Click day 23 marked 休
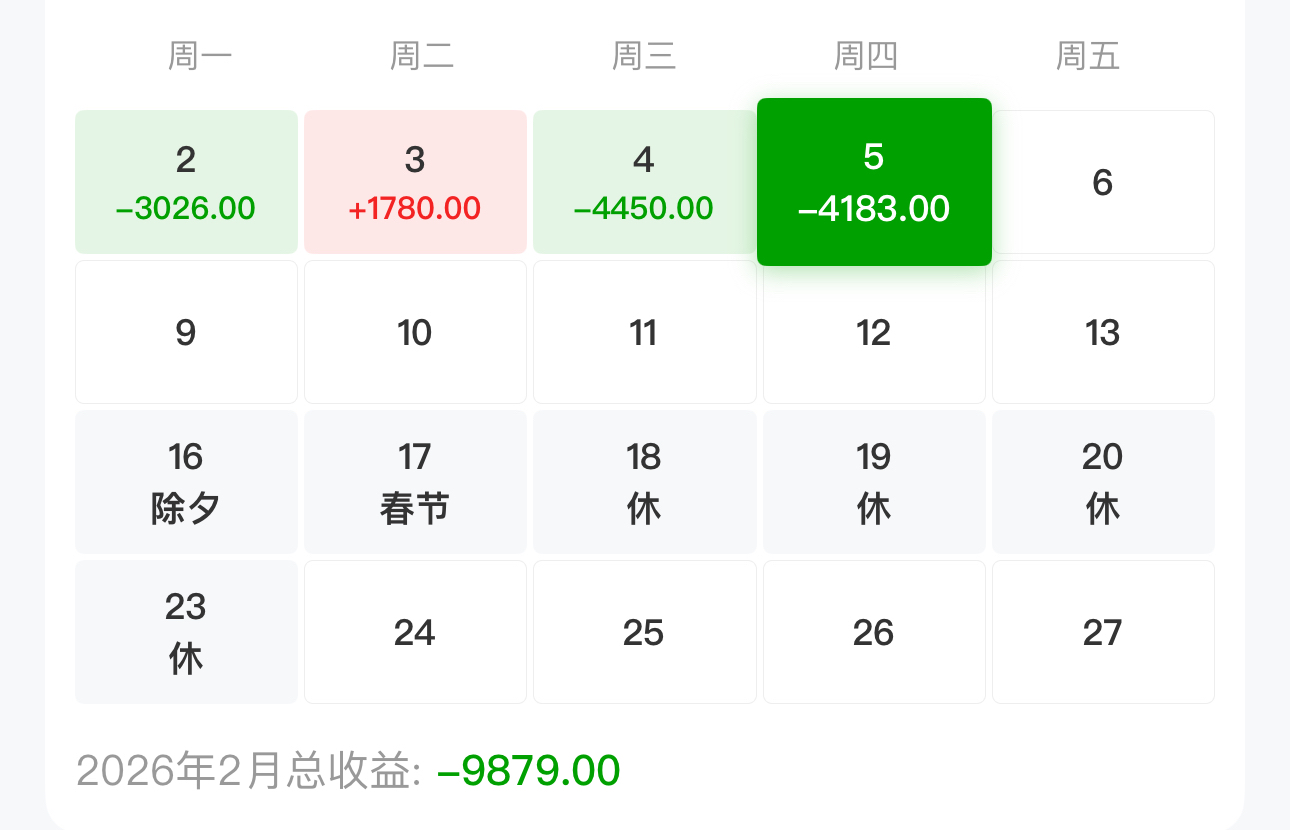Screen dimensions: 1290x830 (186, 632)
